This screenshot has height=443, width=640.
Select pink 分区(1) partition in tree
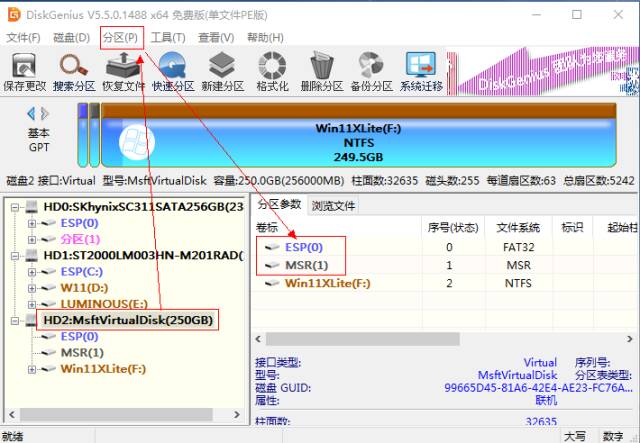[80, 239]
